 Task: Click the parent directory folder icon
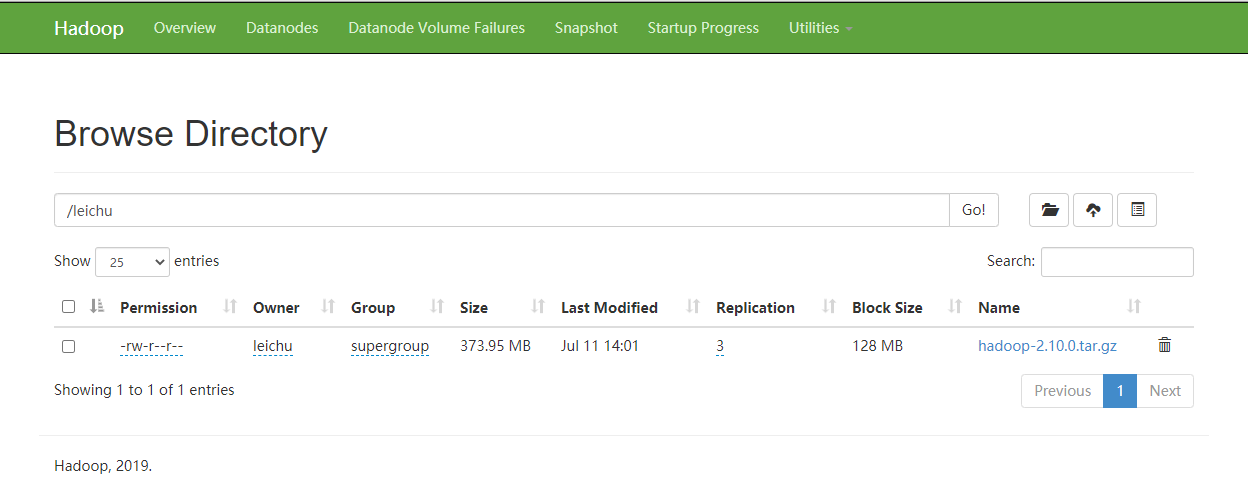coord(1049,210)
